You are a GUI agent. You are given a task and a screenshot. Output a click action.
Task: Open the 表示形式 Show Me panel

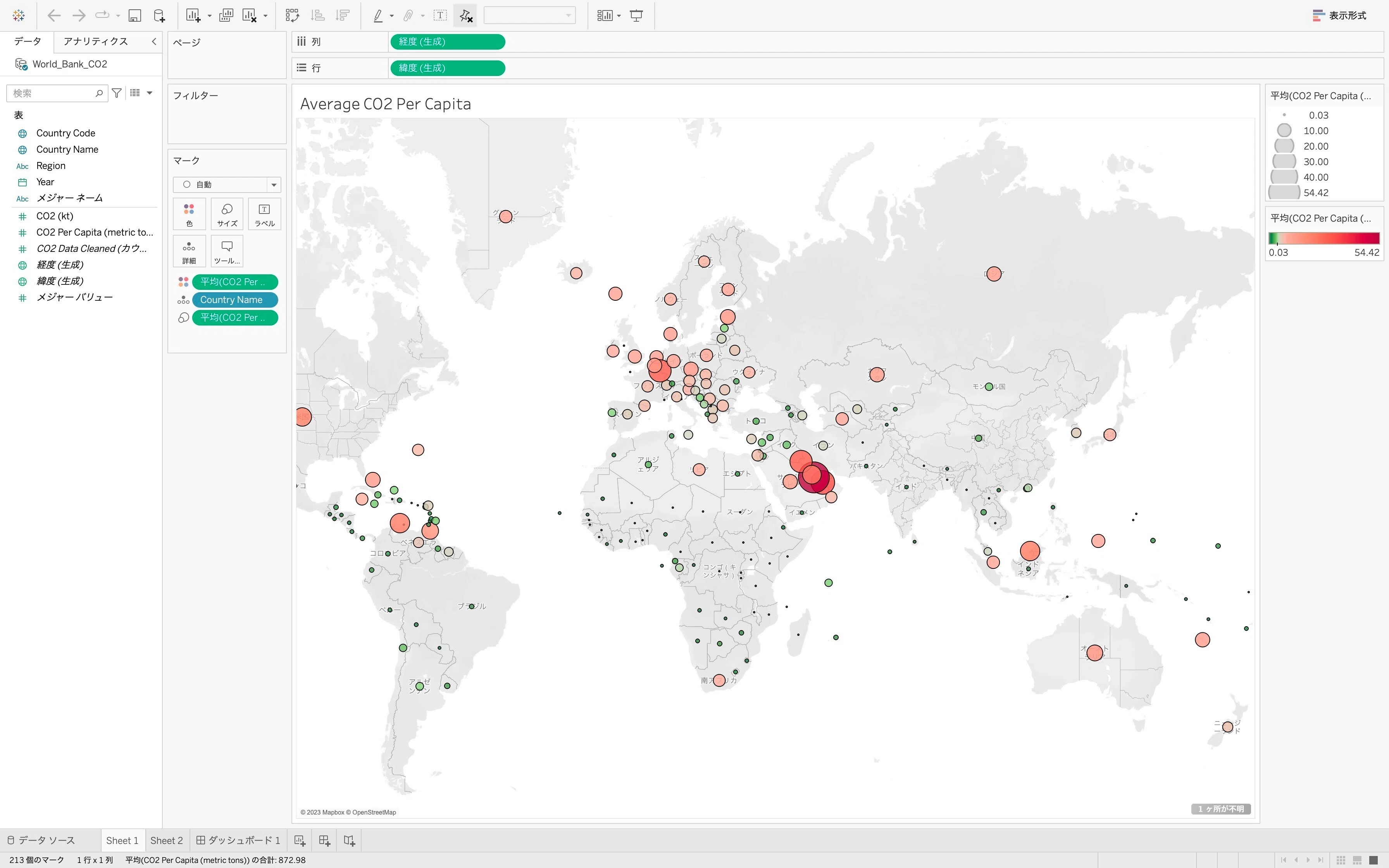pos(1340,15)
